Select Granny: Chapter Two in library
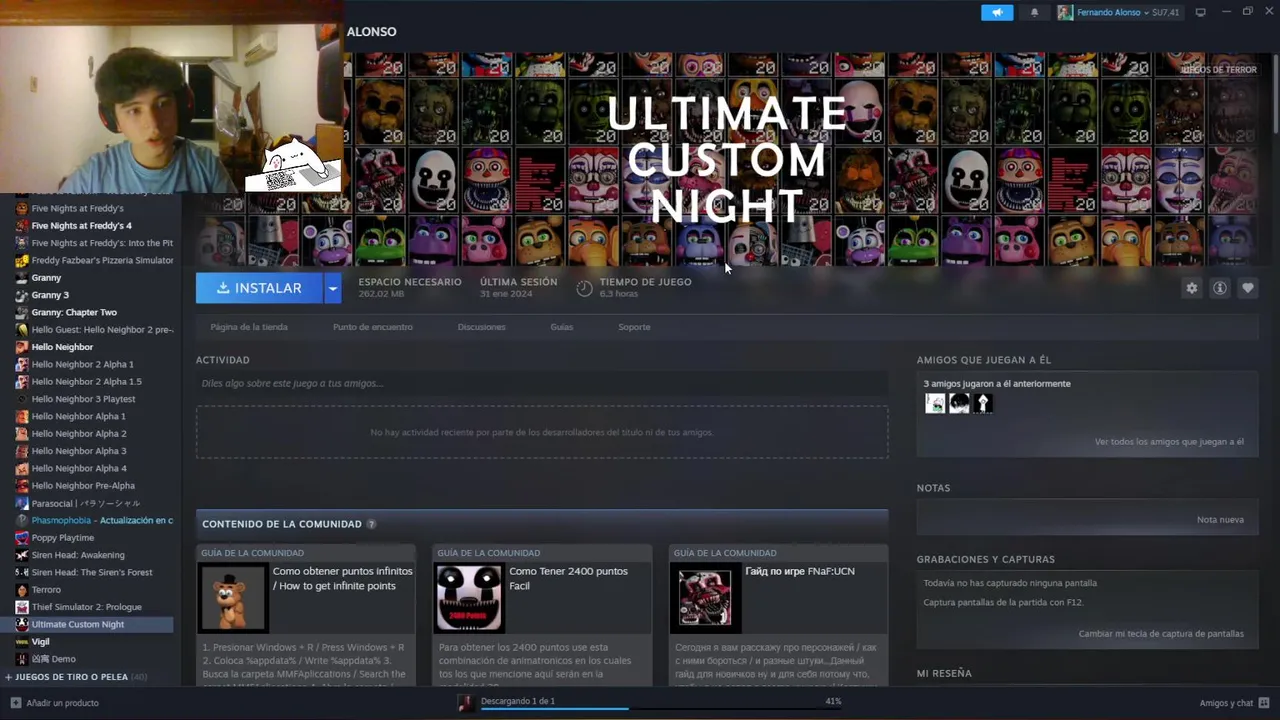The image size is (1280, 720). (74, 312)
